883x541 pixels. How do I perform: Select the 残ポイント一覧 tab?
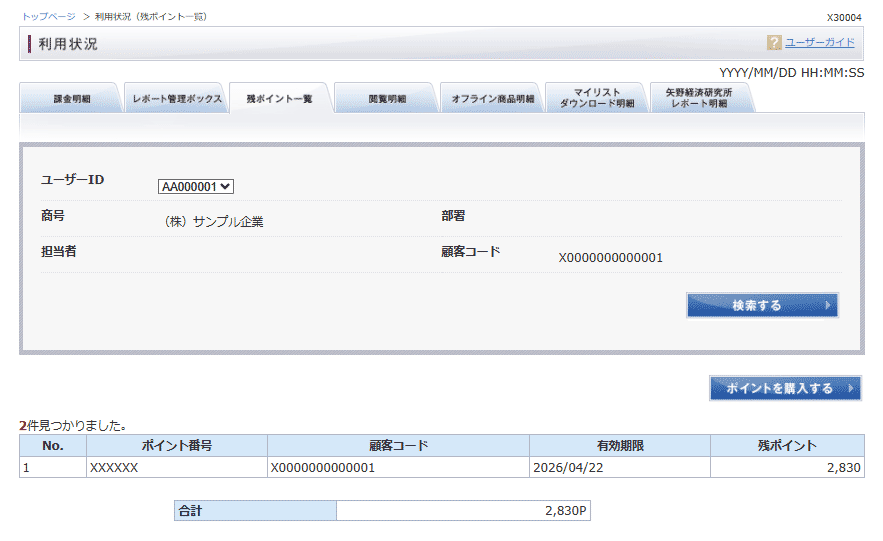(x=280, y=99)
